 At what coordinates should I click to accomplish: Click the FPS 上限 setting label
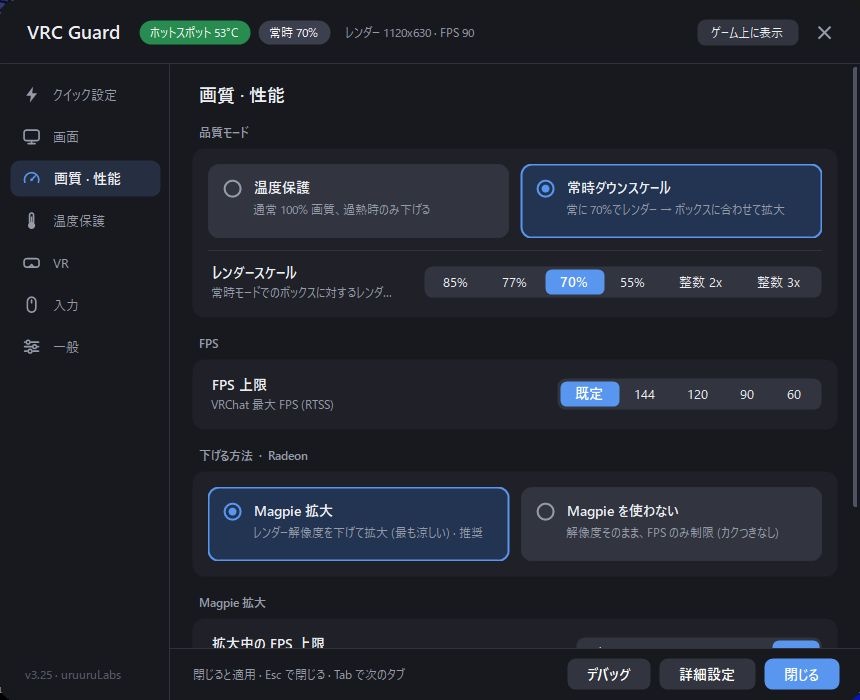(239, 385)
